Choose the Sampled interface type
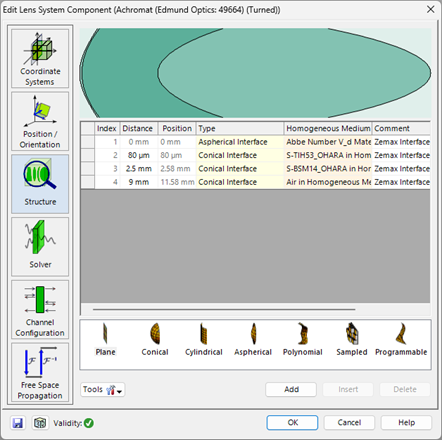 pyautogui.click(x=352, y=339)
